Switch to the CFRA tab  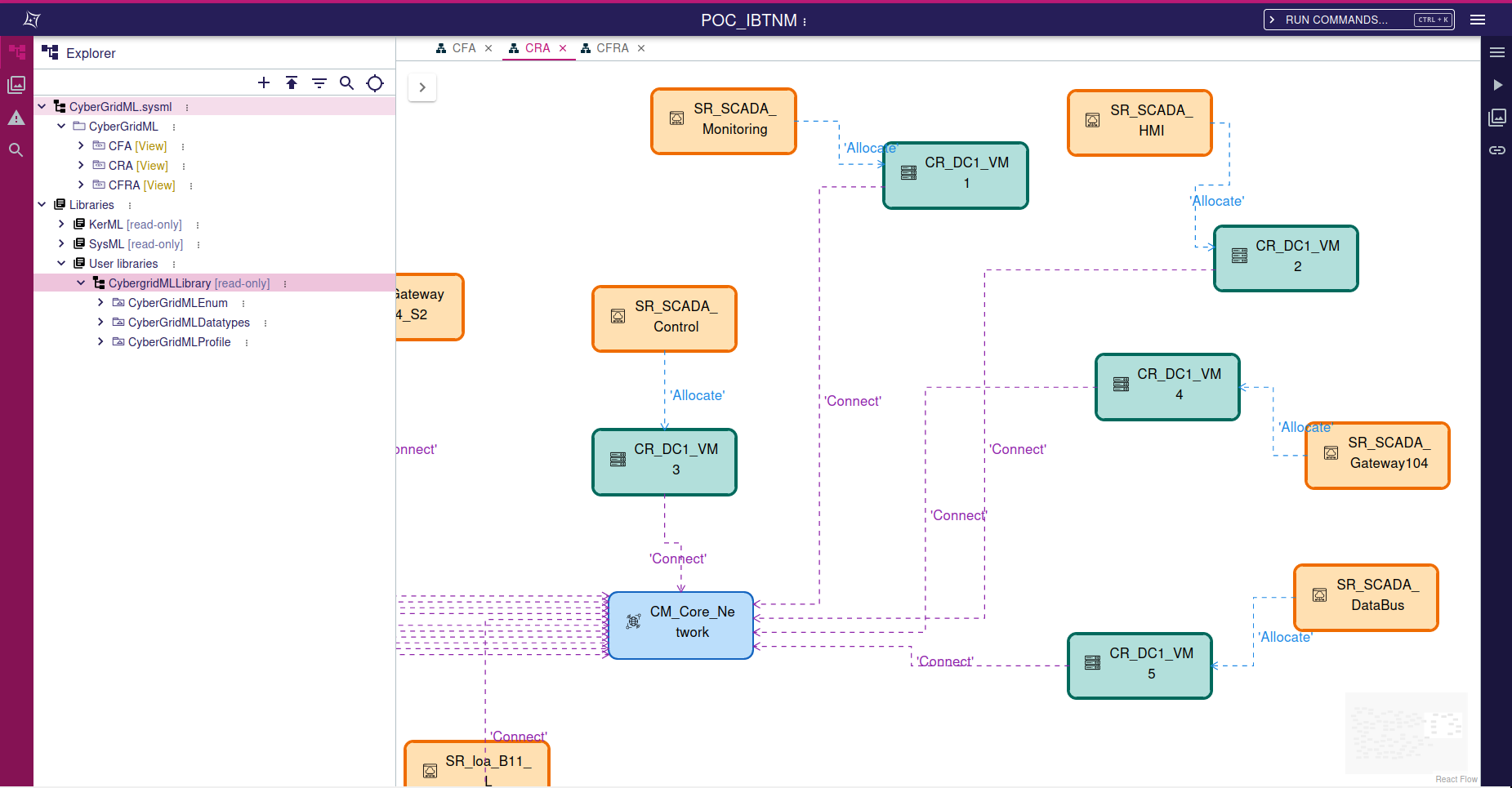[x=605, y=48]
